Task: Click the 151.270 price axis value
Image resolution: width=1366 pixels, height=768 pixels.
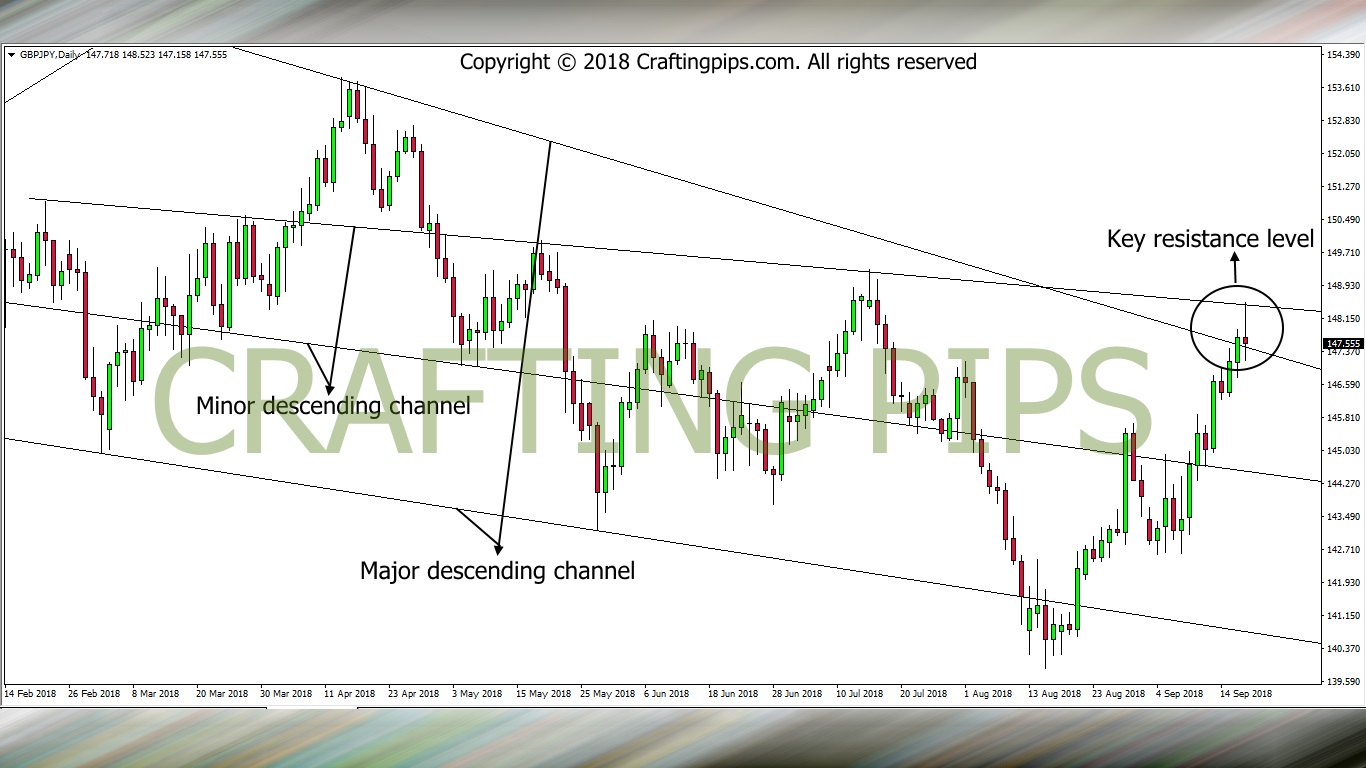Action: 1344,187
